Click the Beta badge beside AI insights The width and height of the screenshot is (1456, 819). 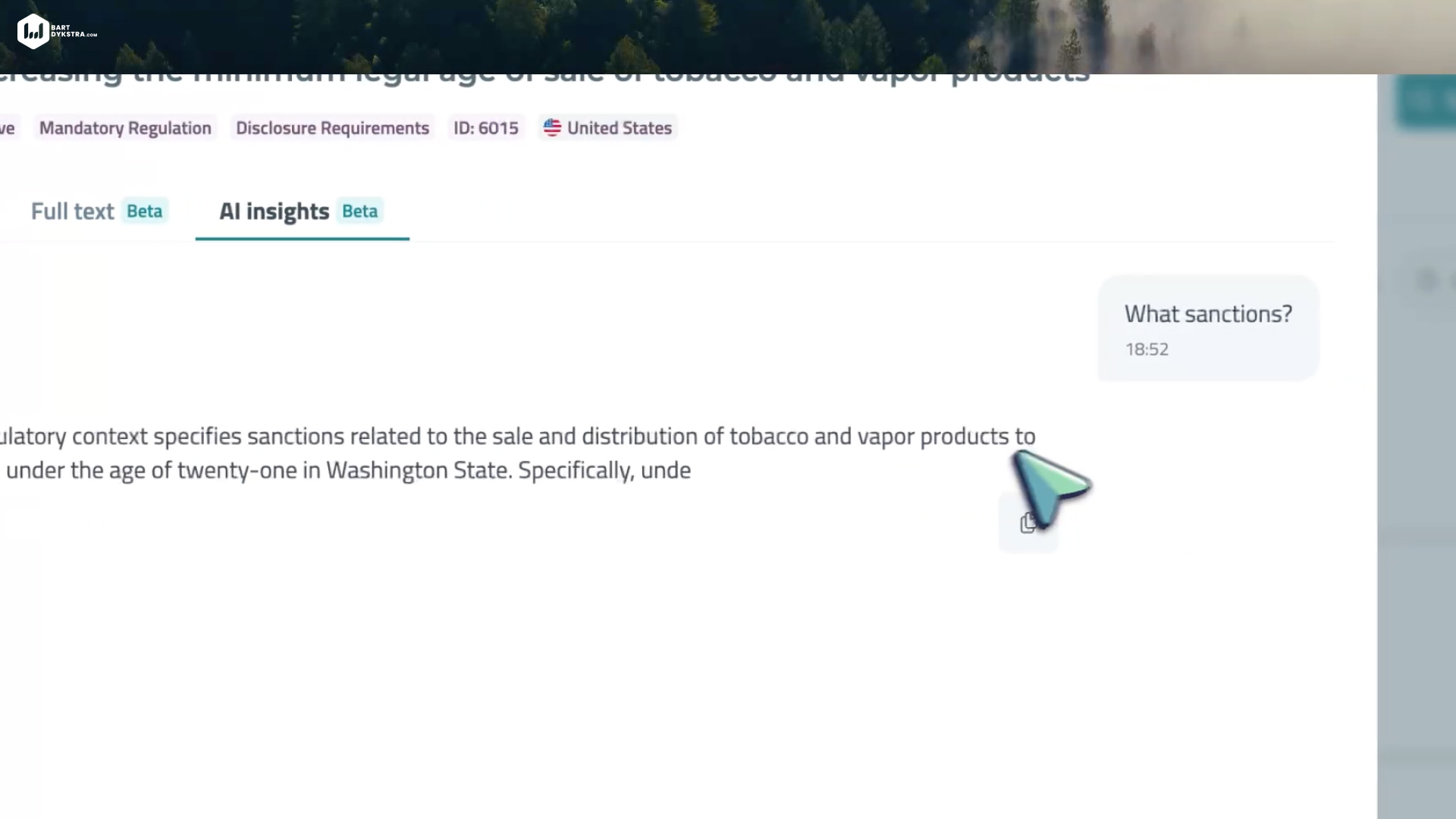click(x=359, y=211)
